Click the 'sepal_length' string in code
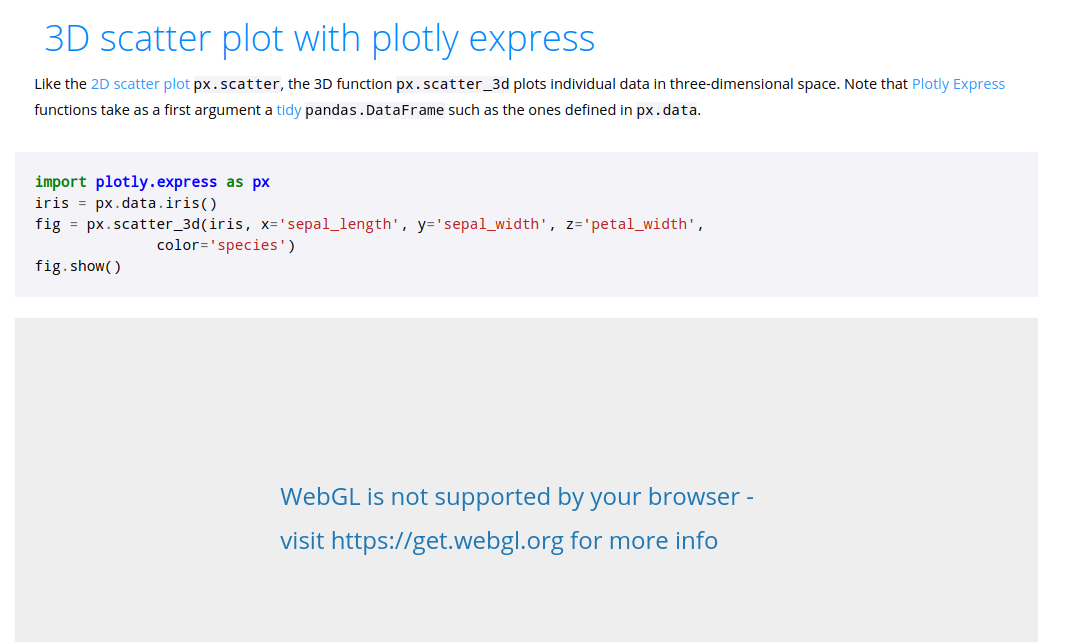 [339, 225]
